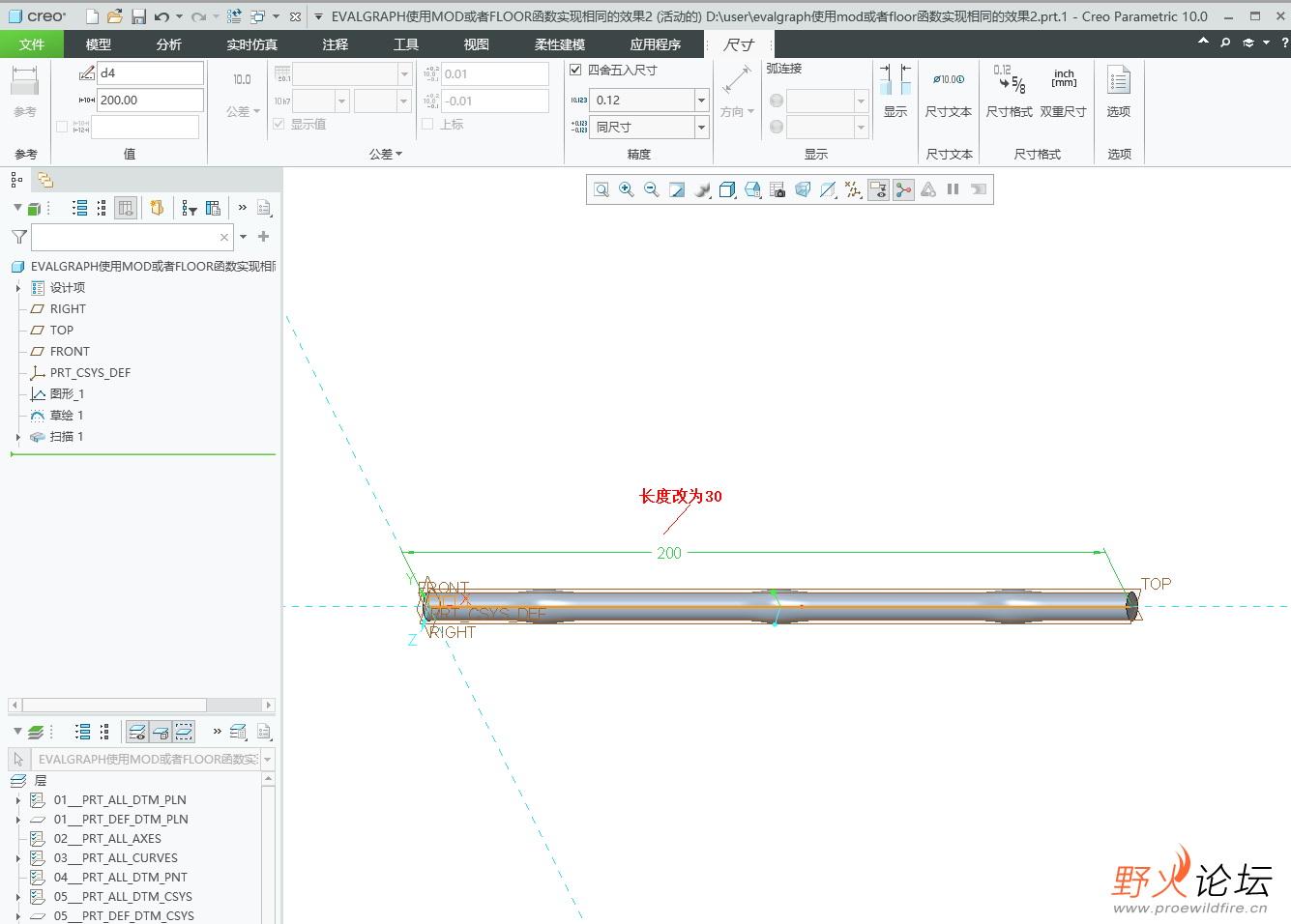
Task: Switch to the 模型 ribbon tab
Action: tap(99, 44)
